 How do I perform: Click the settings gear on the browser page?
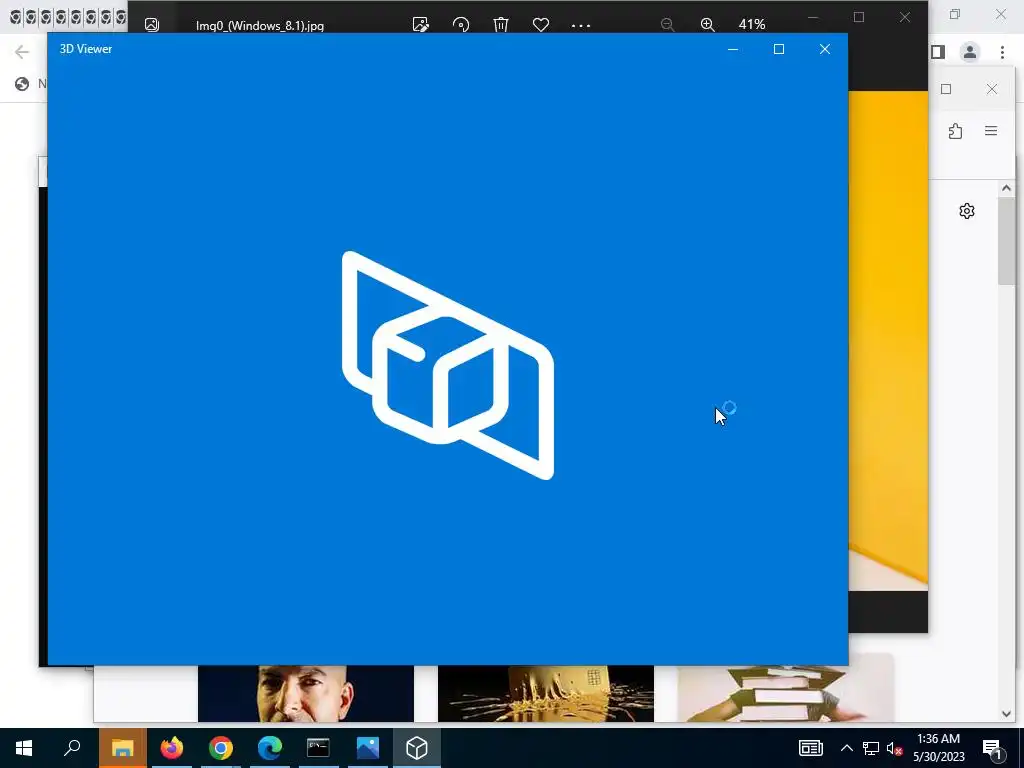click(x=967, y=211)
